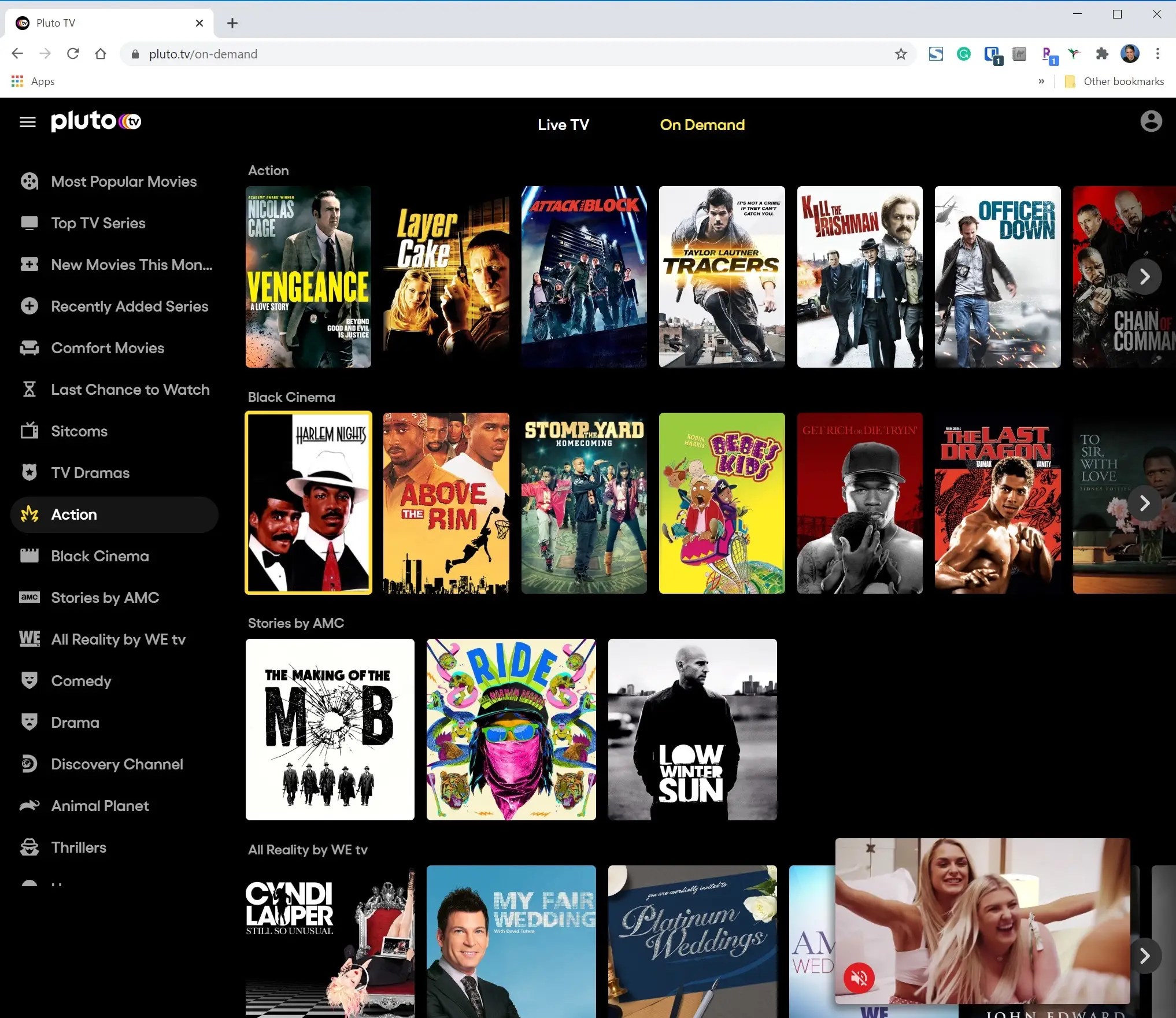Image resolution: width=1176 pixels, height=1018 pixels.
Task: Open Most Popular Movies category
Action: (x=124, y=182)
